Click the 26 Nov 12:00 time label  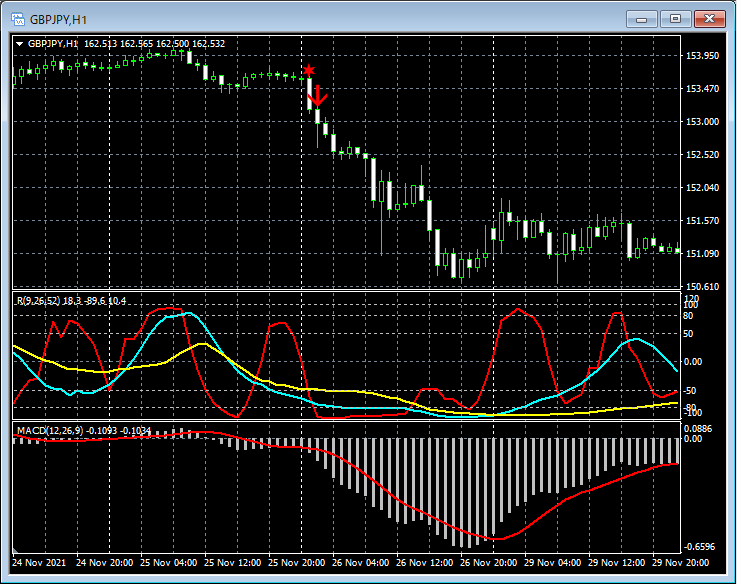pos(425,564)
